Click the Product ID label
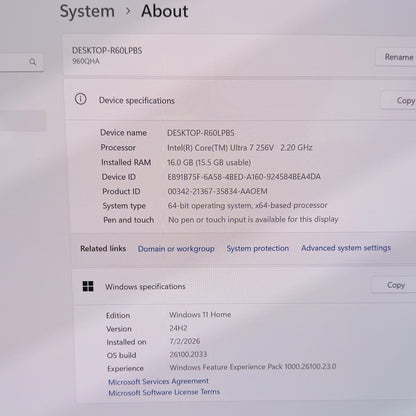Image resolution: width=416 pixels, height=416 pixels. click(x=121, y=191)
